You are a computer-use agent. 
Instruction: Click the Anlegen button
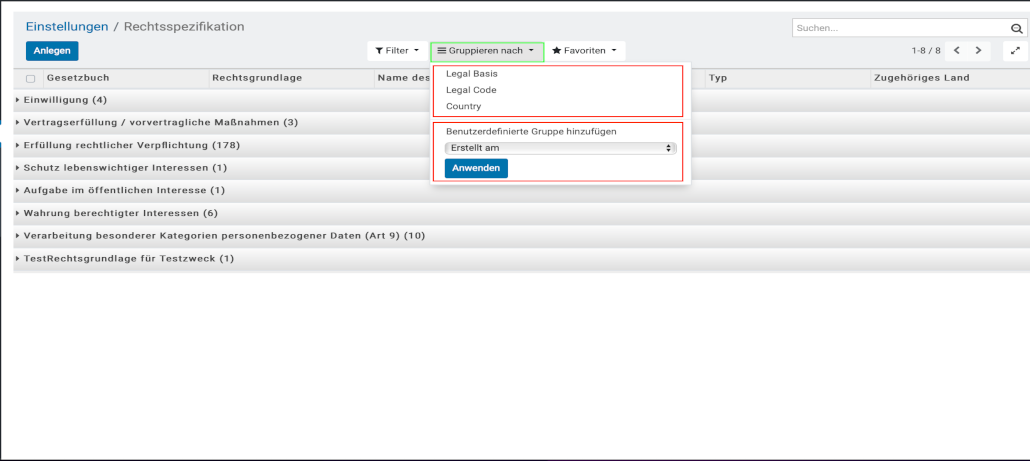pos(51,51)
